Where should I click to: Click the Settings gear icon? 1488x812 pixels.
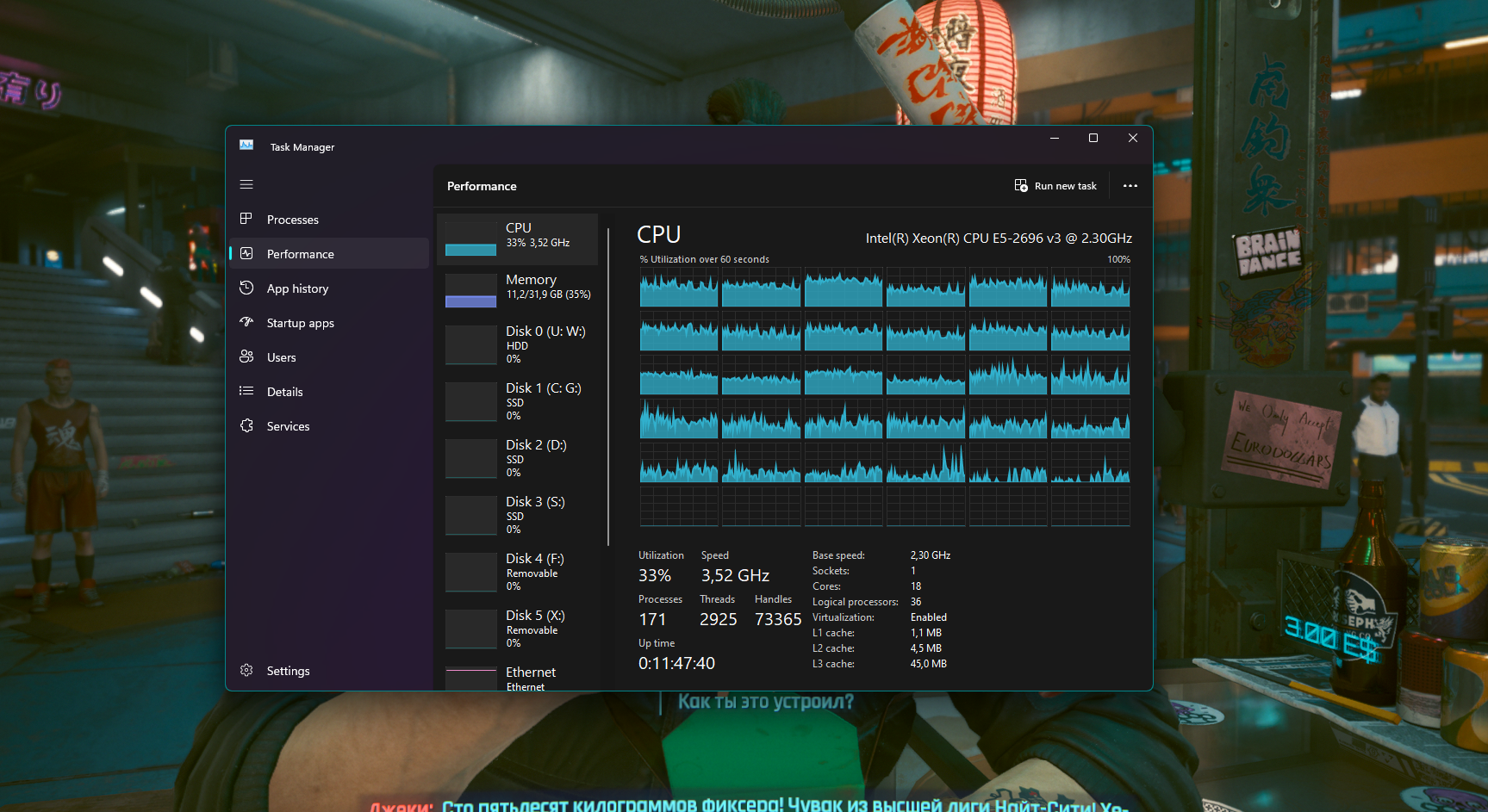(246, 670)
